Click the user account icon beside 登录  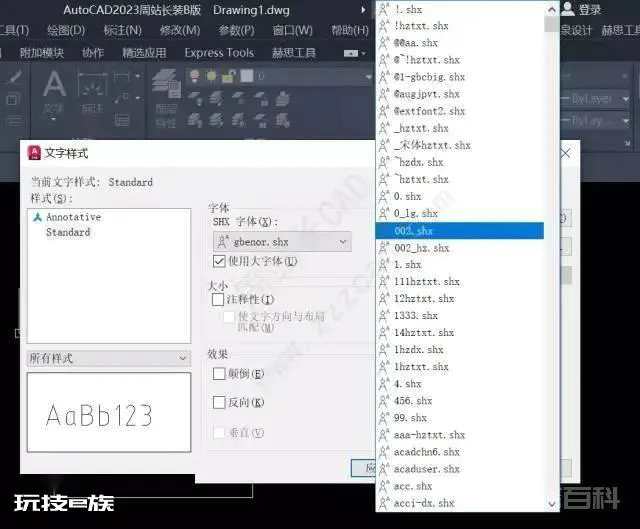tap(568, 9)
